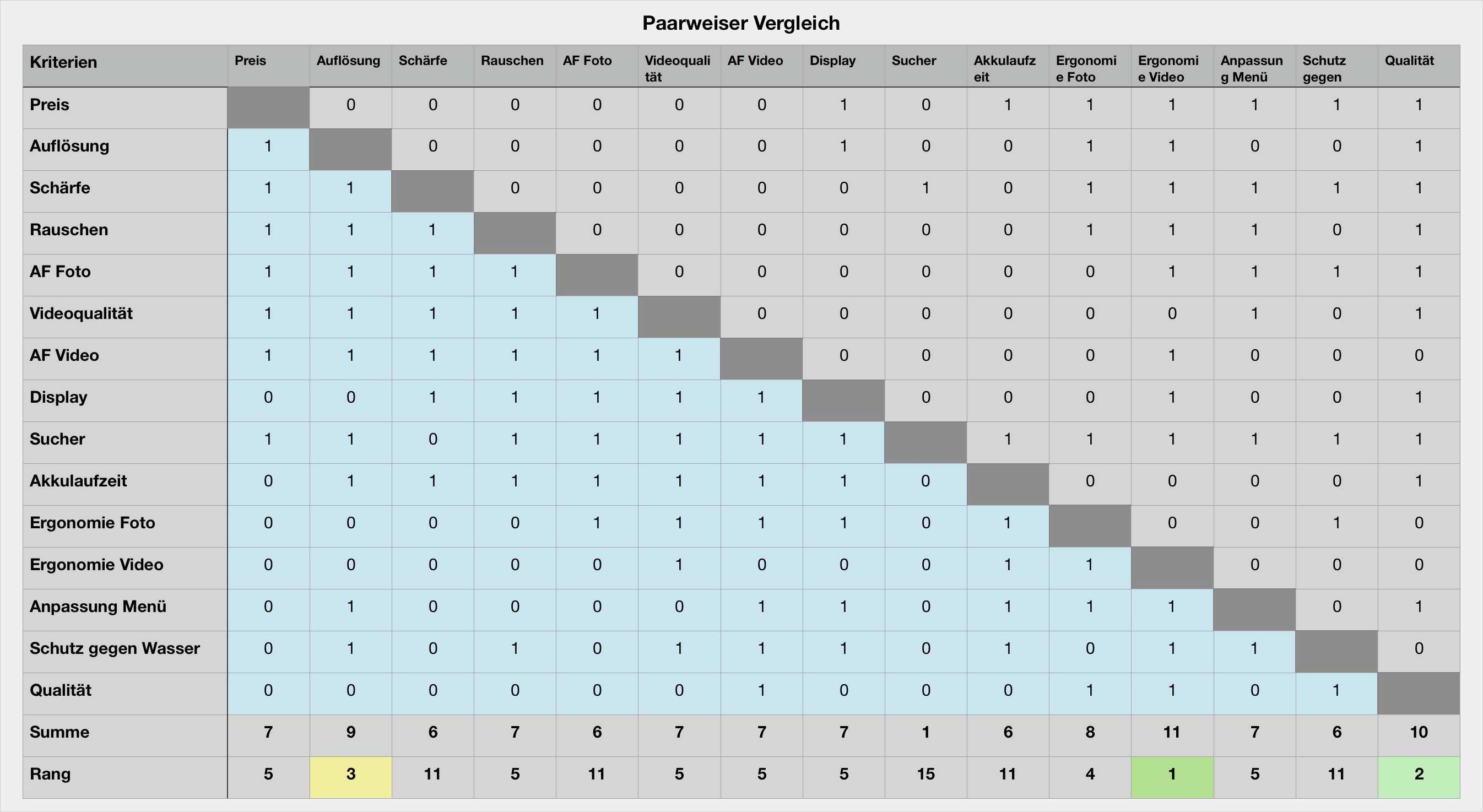Select the "Anpassung Menü" column header
Image resolution: width=1483 pixels, height=812 pixels.
1252,68
